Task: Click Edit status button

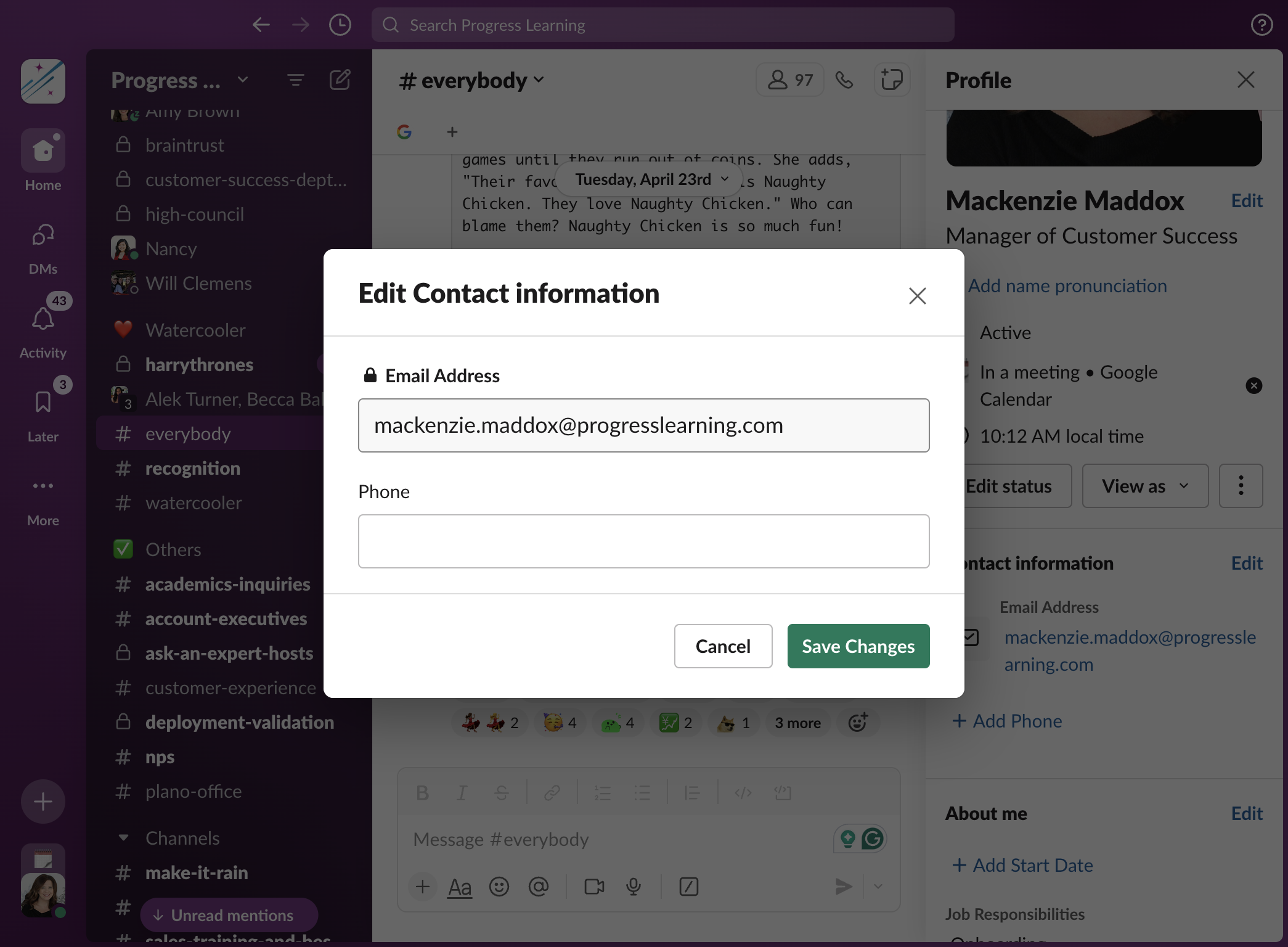Action: 1008,486
